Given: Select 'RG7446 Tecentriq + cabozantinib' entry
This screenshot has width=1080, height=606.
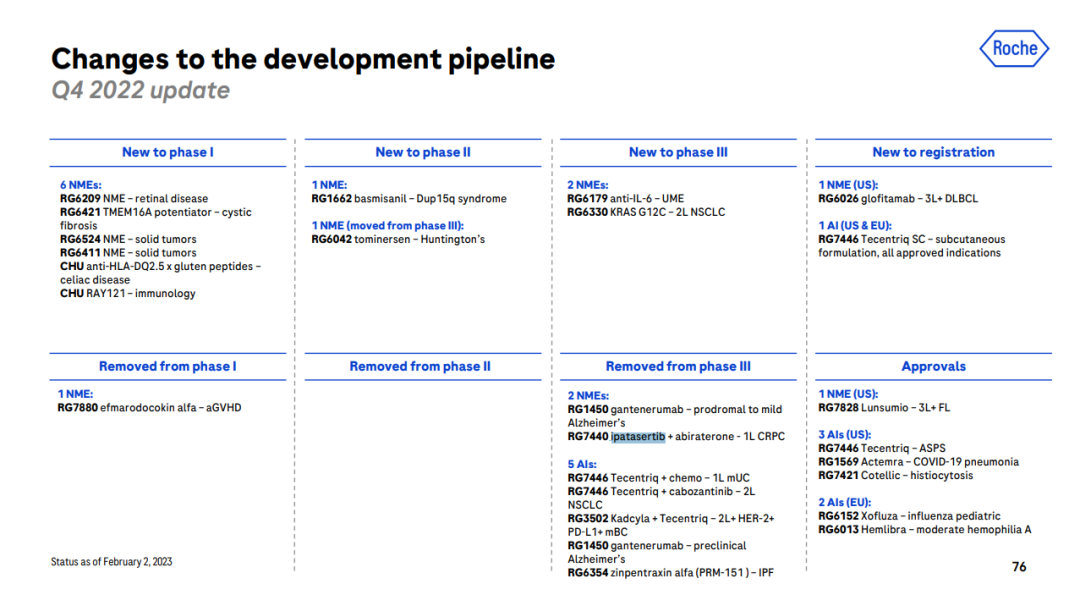Looking at the screenshot, I should pos(661,498).
